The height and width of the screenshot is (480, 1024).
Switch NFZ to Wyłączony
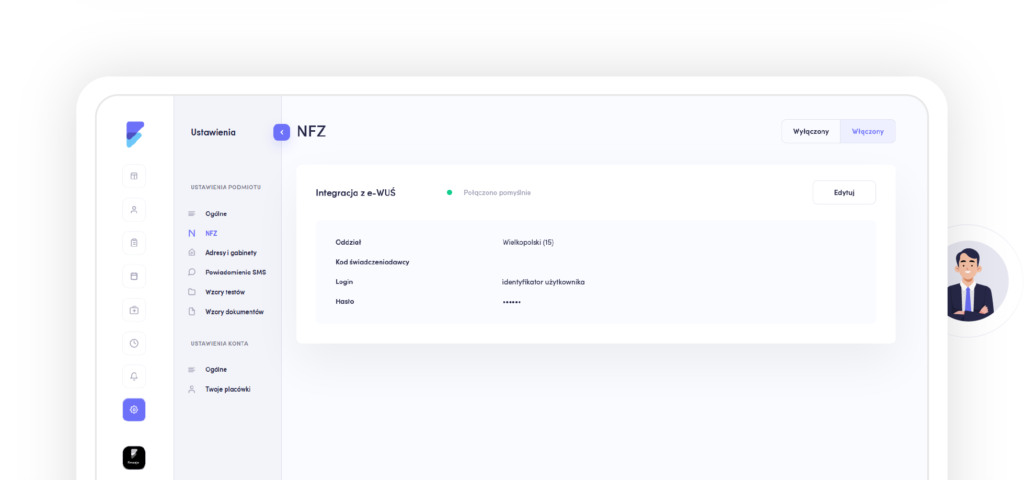pyautogui.click(x=811, y=131)
